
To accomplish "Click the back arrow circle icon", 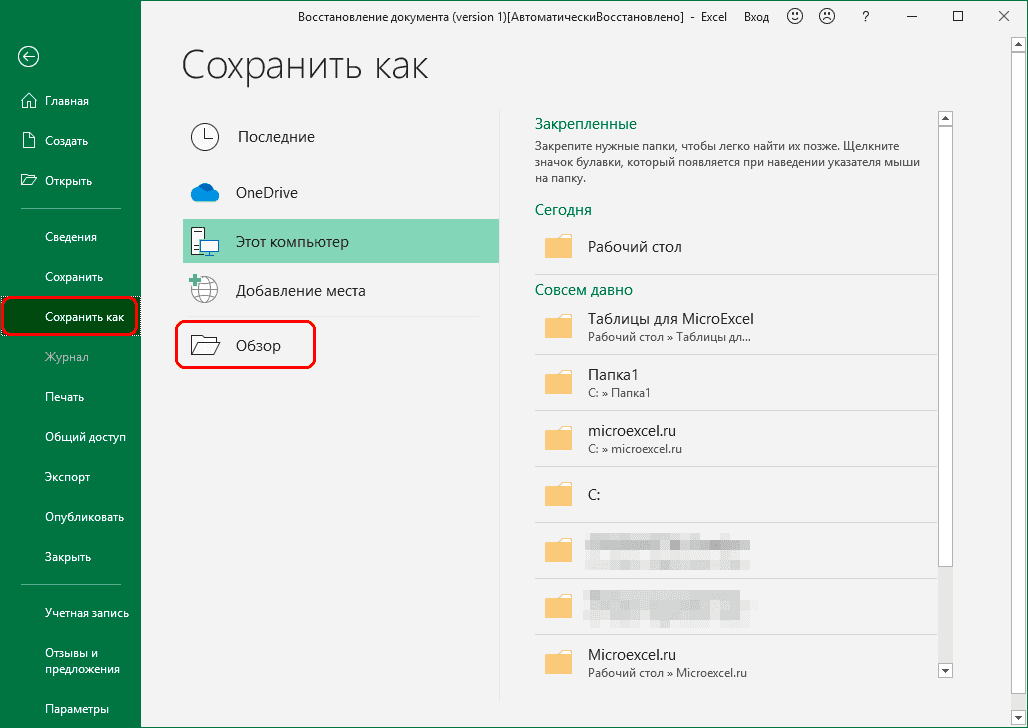I will pyautogui.click(x=28, y=57).
